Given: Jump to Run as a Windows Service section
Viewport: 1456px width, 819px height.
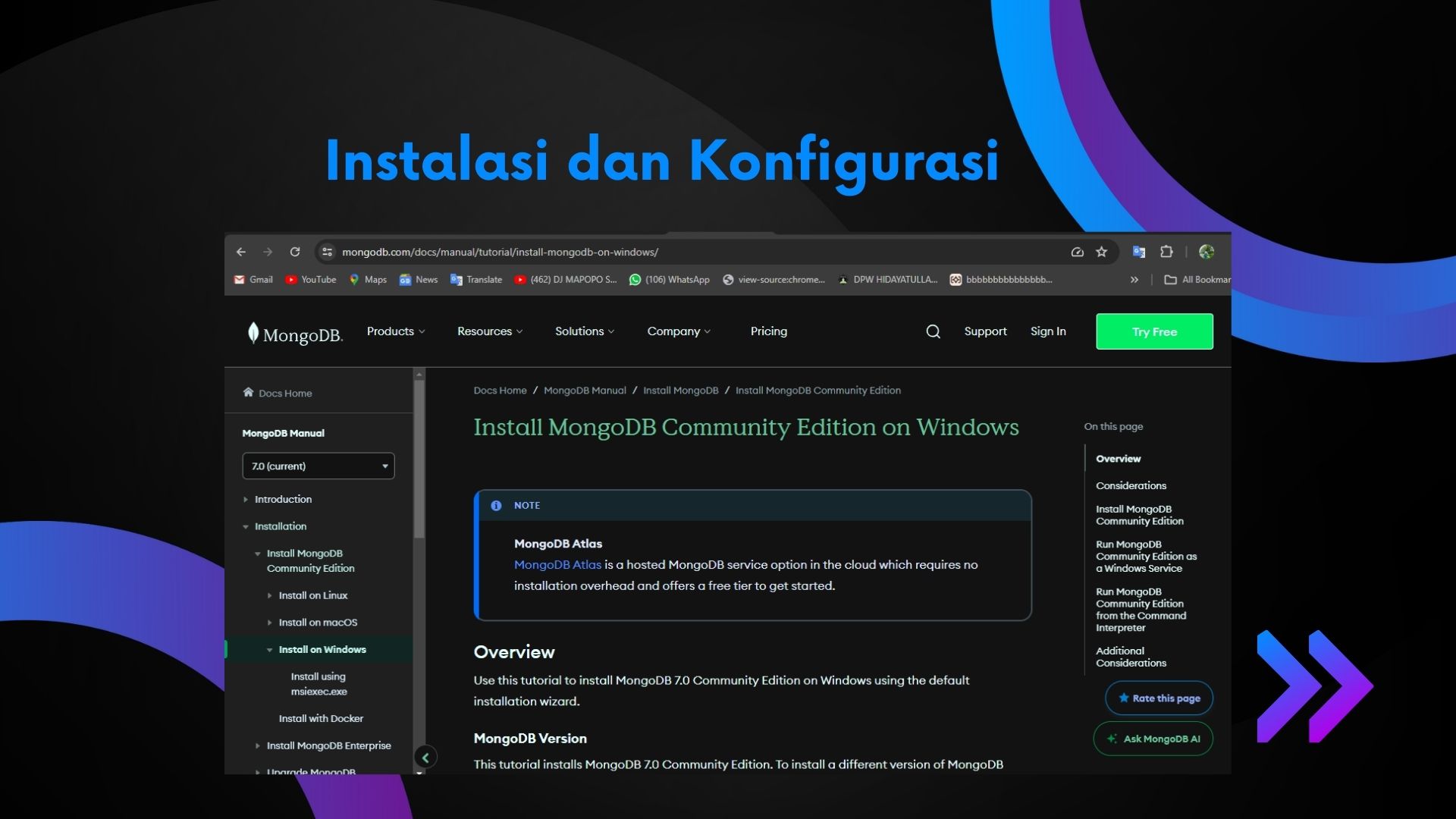Looking at the screenshot, I should coord(1146,556).
